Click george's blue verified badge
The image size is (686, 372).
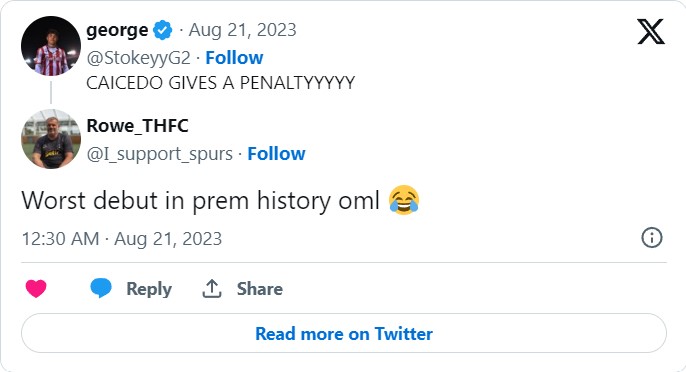[163, 30]
